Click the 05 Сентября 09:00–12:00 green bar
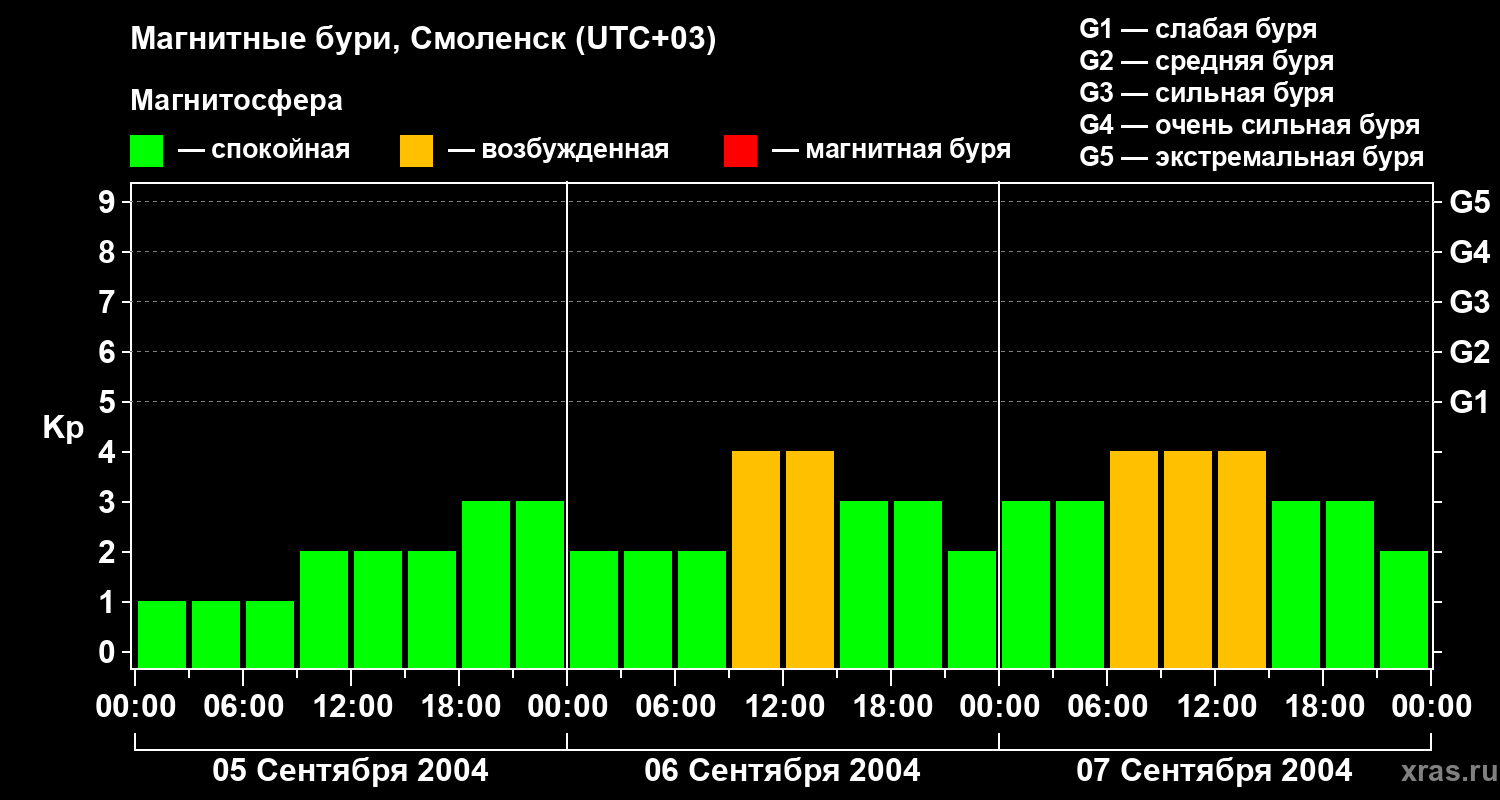The image size is (1500, 800). [324, 609]
